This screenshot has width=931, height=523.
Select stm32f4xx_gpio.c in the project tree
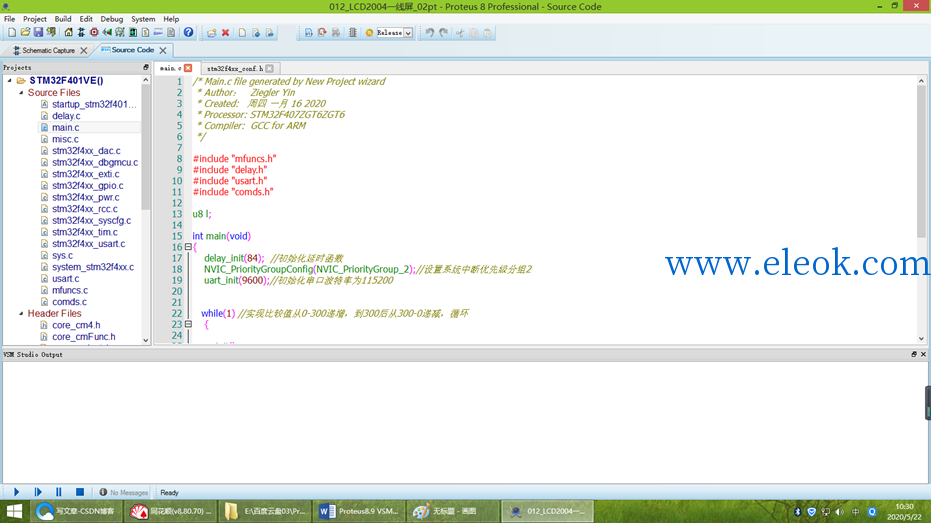pos(88,186)
